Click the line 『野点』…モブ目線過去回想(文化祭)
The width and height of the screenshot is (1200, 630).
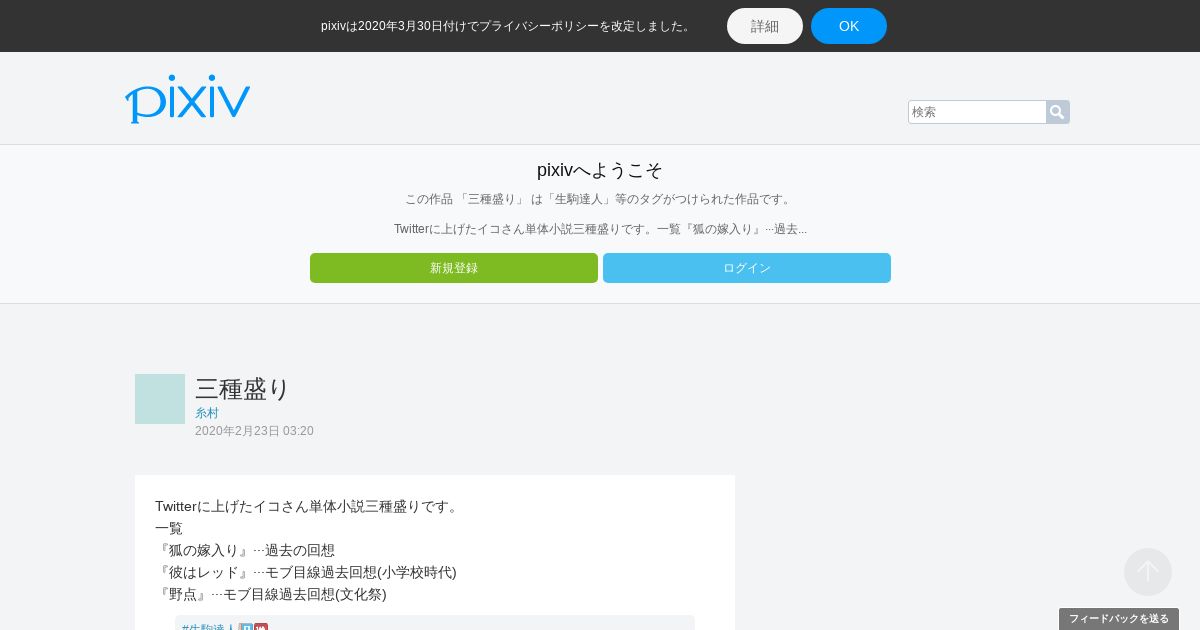pyautogui.click(x=271, y=594)
